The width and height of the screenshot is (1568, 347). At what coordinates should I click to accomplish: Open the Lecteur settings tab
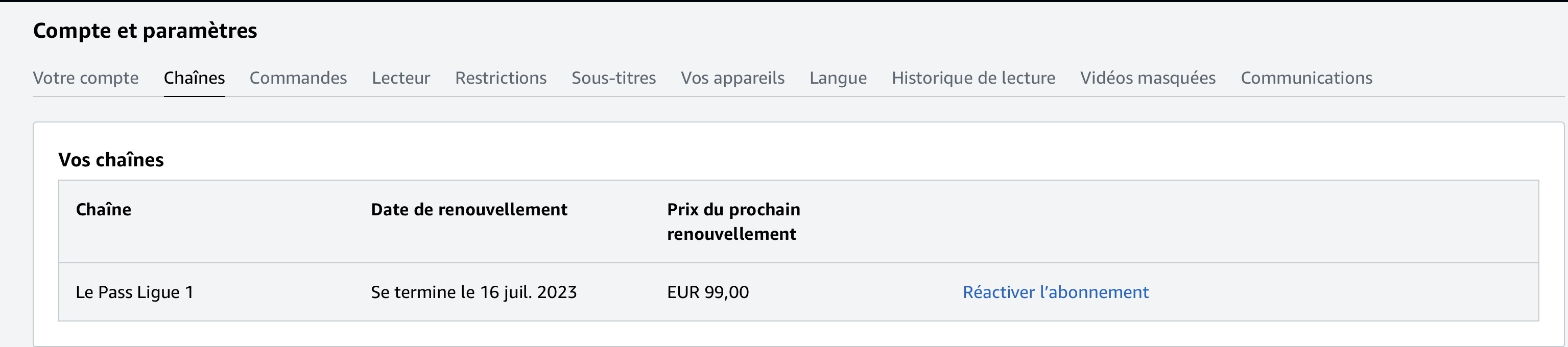[x=401, y=78]
